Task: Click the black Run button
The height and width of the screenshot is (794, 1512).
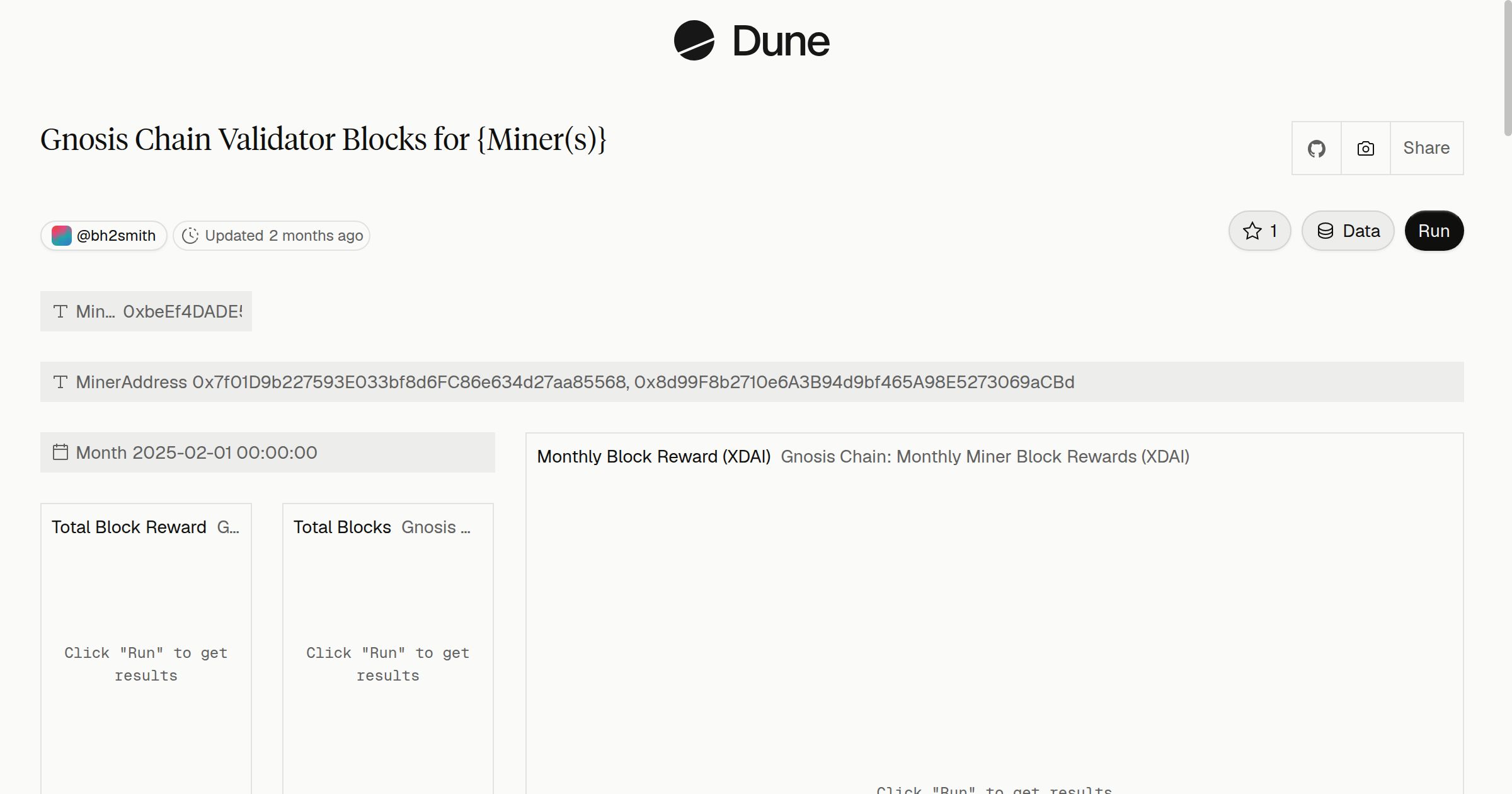Action: 1435,231
